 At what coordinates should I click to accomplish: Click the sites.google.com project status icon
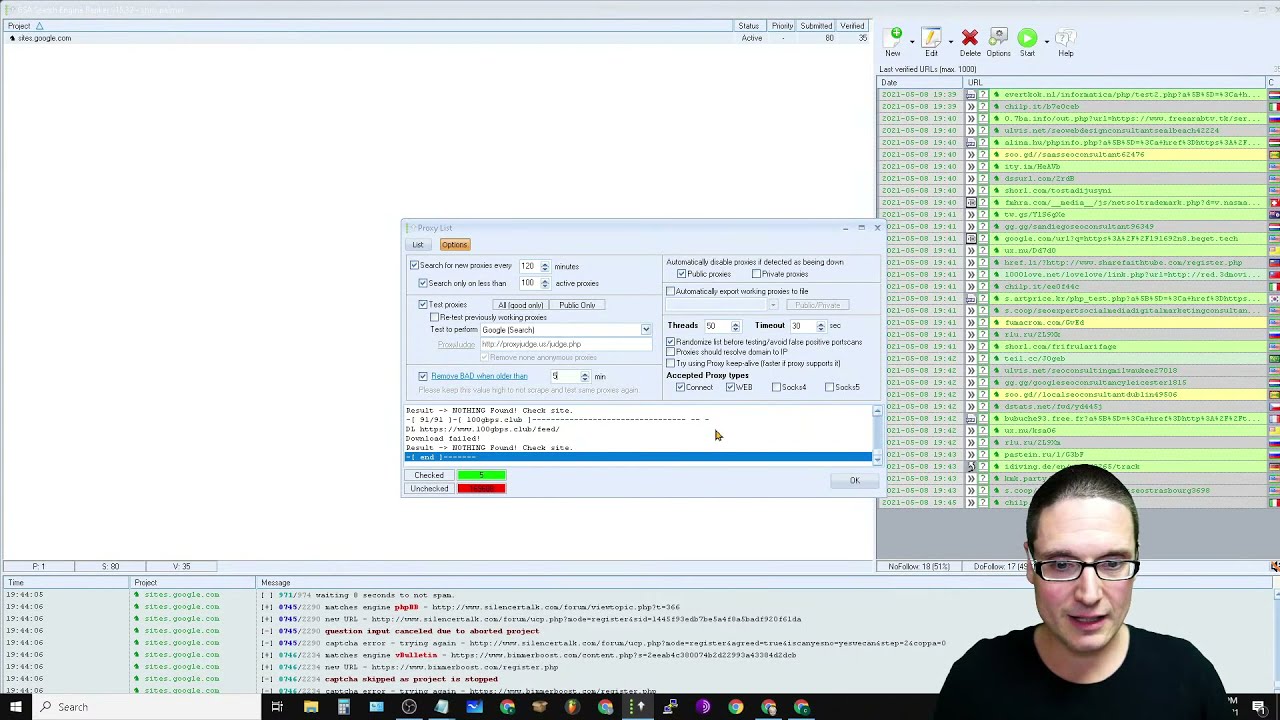point(12,38)
